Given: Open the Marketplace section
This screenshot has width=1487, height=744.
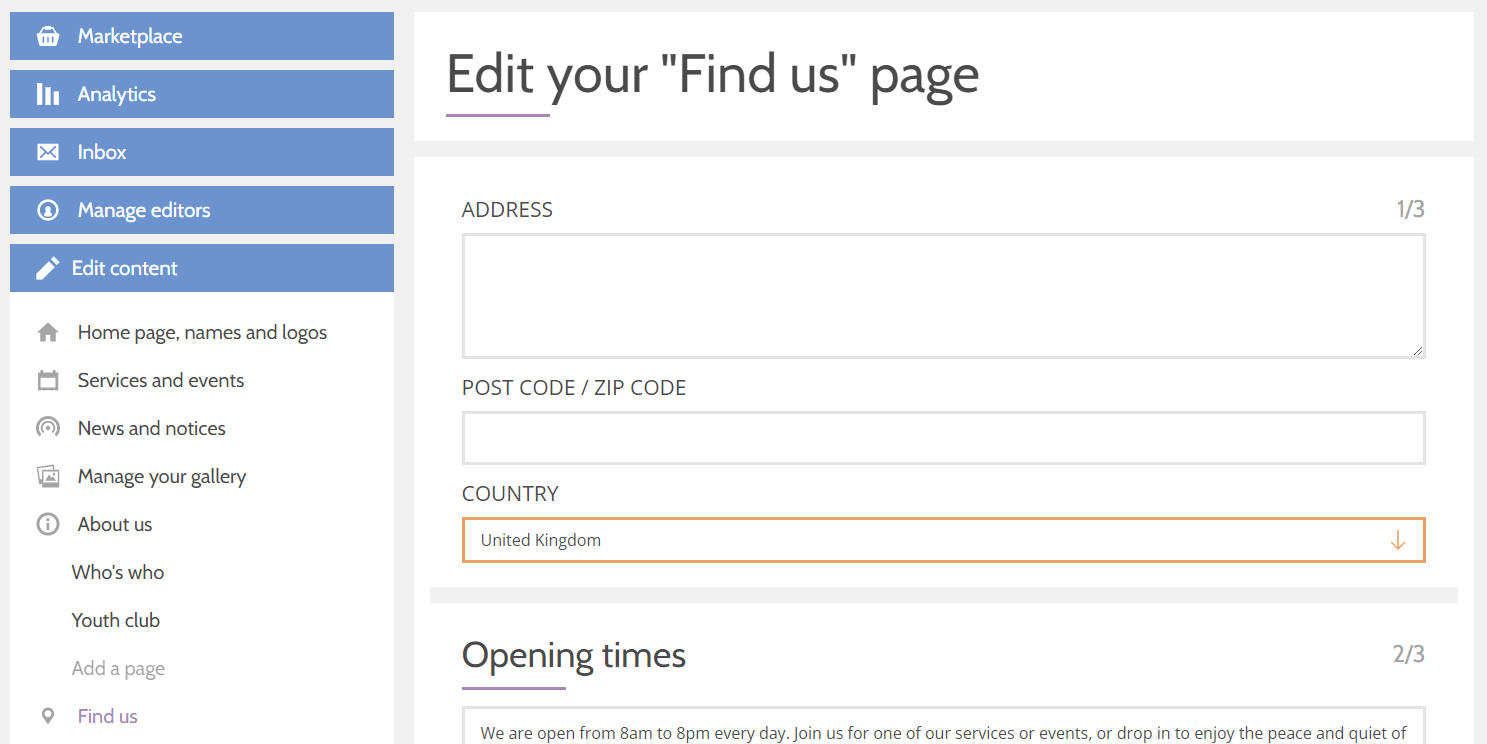Looking at the screenshot, I should (x=202, y=36).
